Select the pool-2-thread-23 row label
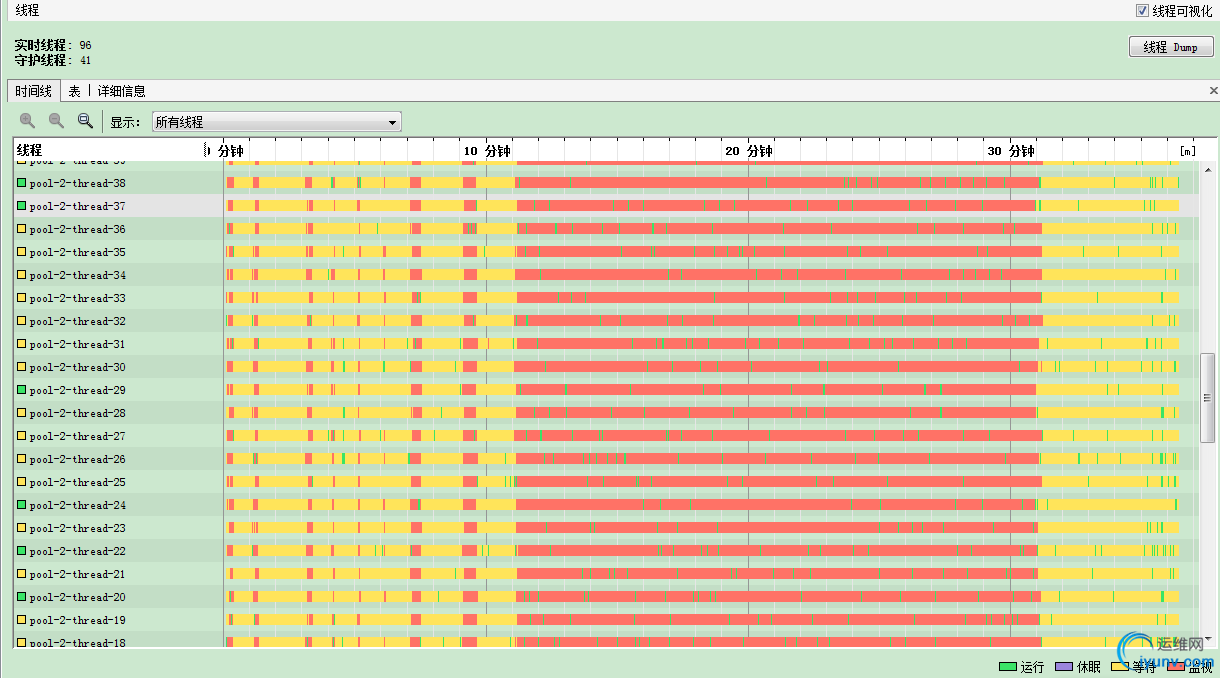This screenshot has width=1220, height=678. tap(77, 528)
